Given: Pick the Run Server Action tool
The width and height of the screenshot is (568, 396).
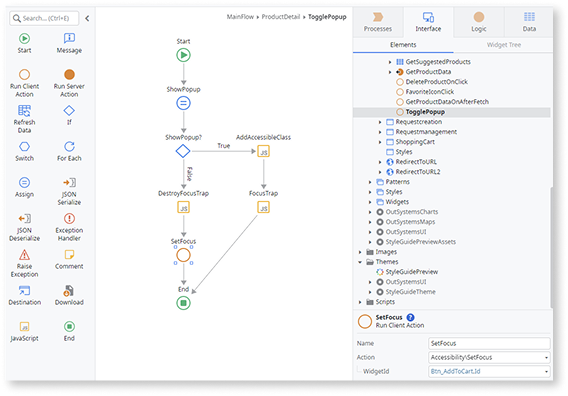Looking at the screenshot, I should 69,83.
